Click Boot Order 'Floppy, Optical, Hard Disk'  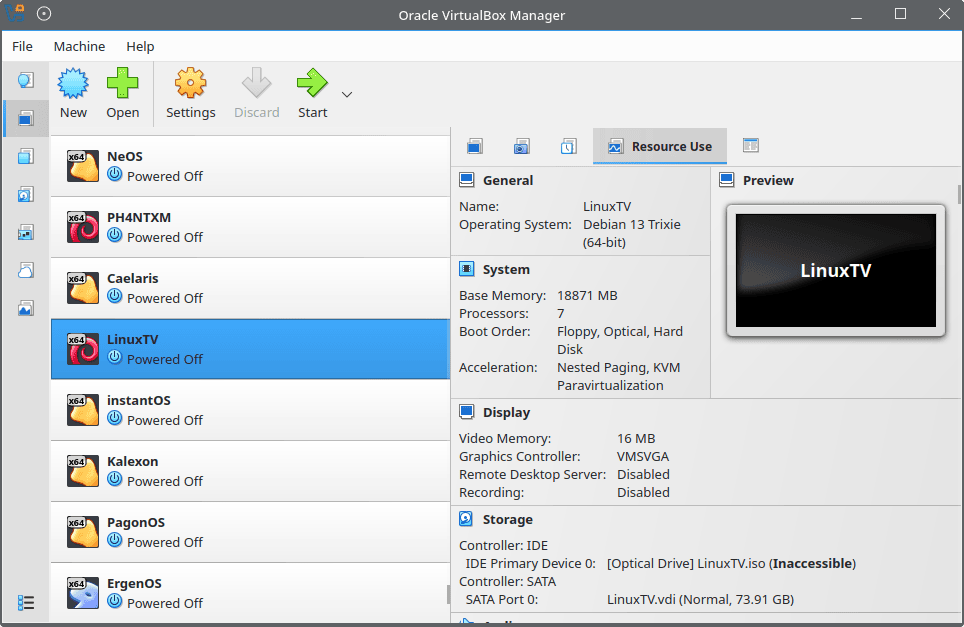(620, 341)
